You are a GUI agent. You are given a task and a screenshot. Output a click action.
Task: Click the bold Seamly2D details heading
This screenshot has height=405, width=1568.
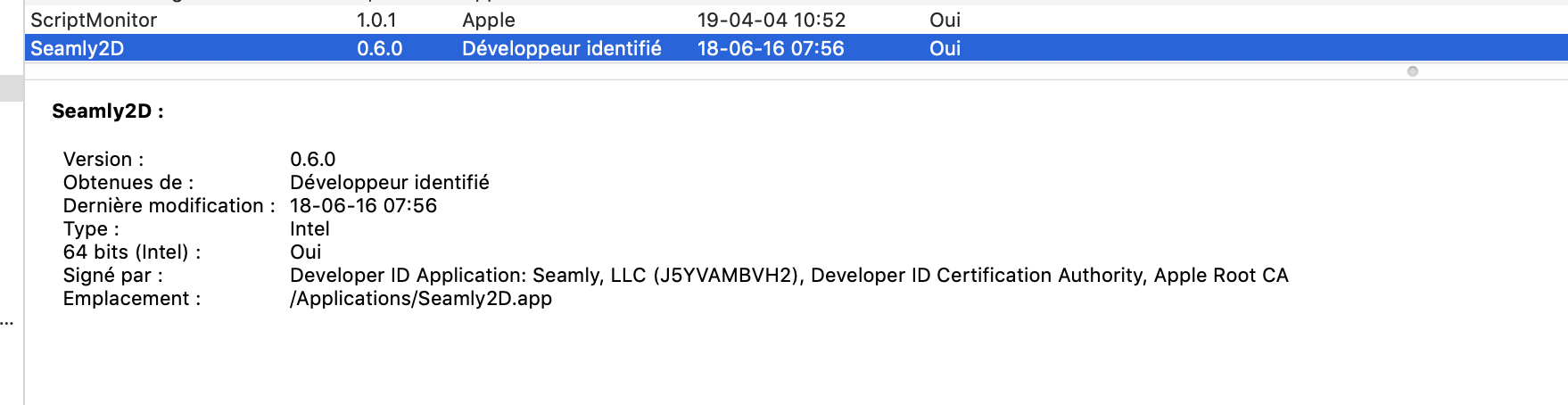[x=108, y=112]
